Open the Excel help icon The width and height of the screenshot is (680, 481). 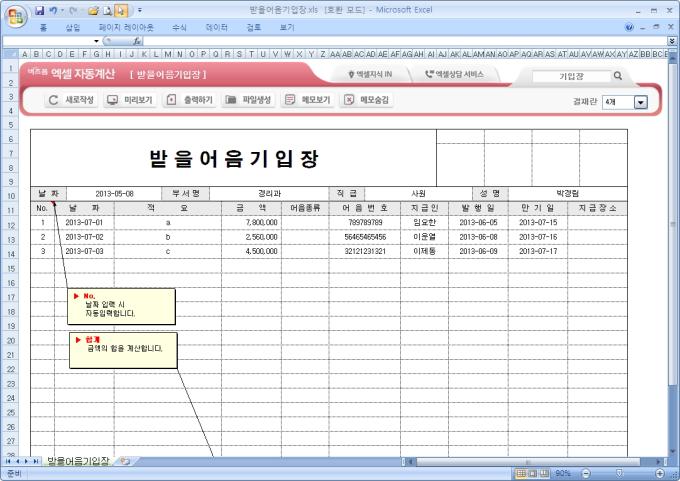pos(629,27)
